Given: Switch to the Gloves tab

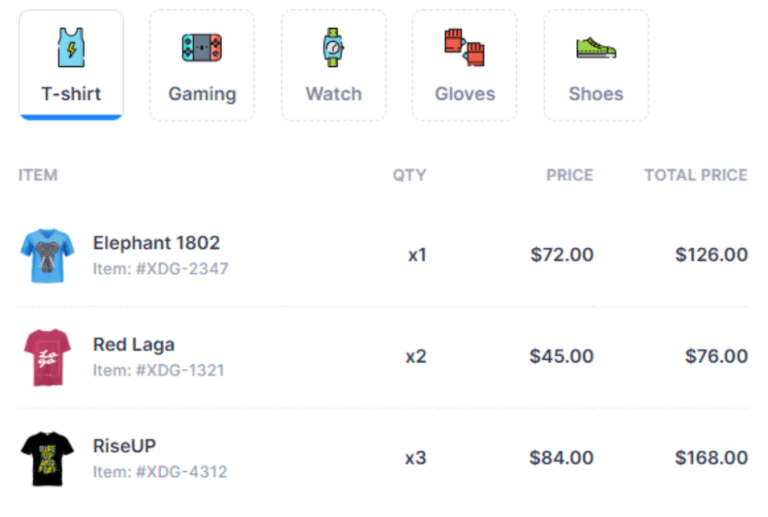Looking at the screenshot, I should [464, 94].
